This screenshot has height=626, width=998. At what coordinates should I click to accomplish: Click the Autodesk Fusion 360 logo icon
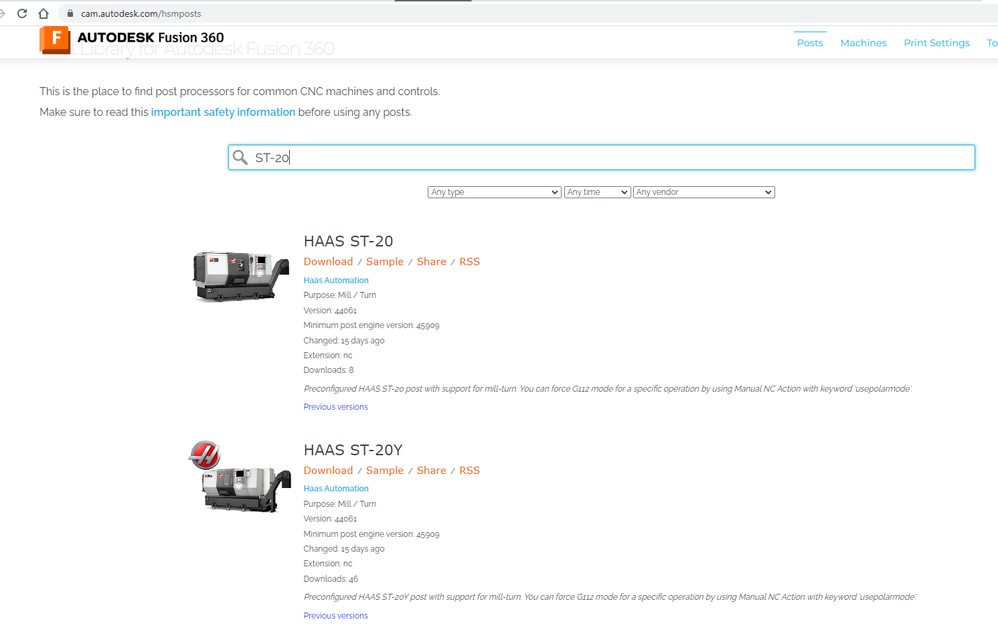(x=55, y=39)
